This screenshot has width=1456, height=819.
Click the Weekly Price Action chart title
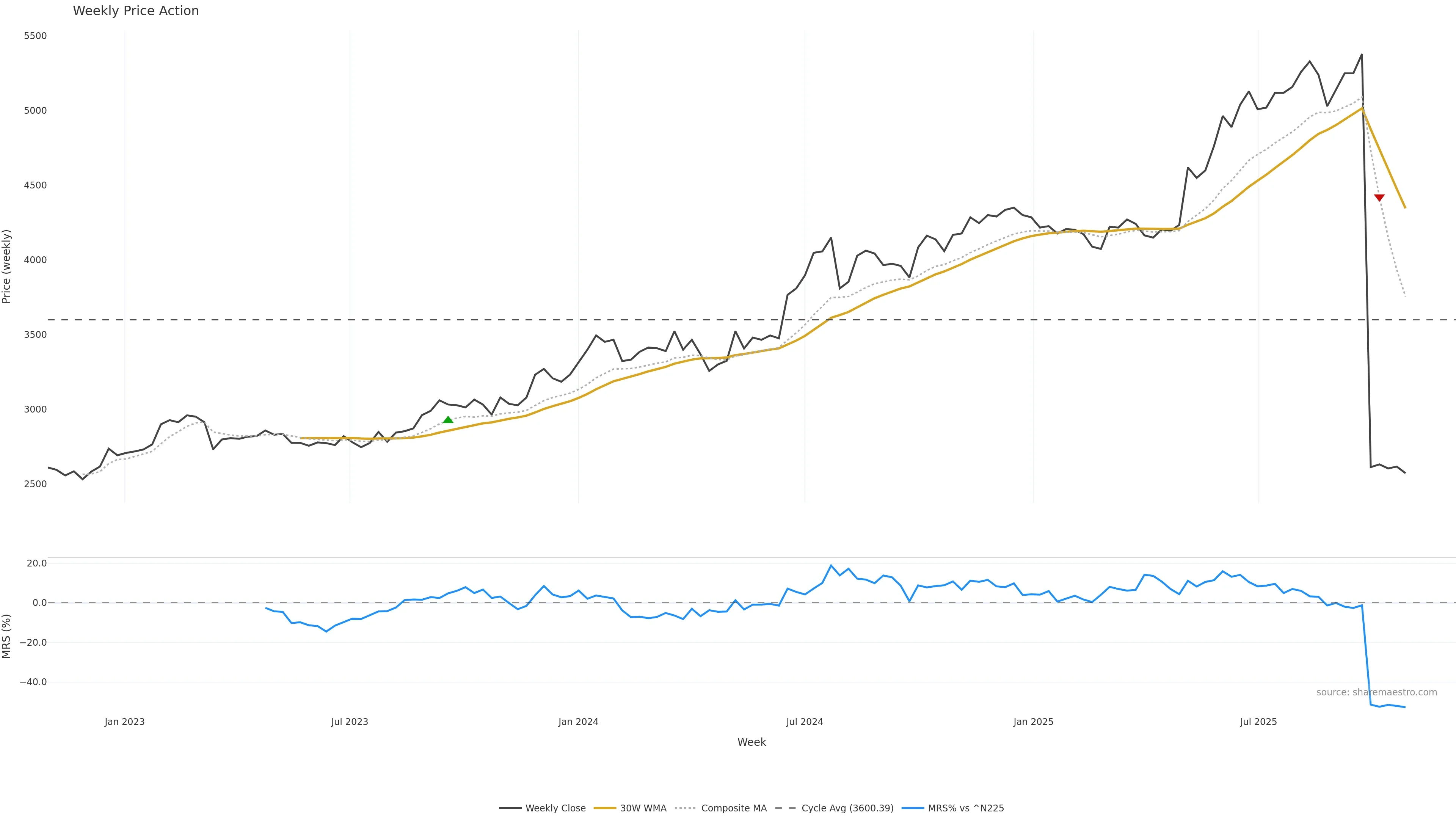(x=136, y=11)
